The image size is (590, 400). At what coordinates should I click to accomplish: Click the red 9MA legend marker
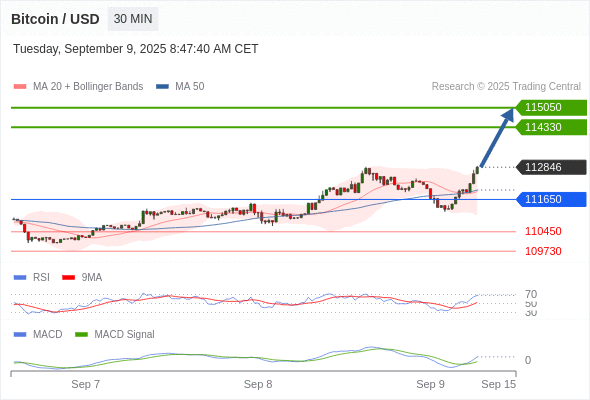tap(68, 277)
